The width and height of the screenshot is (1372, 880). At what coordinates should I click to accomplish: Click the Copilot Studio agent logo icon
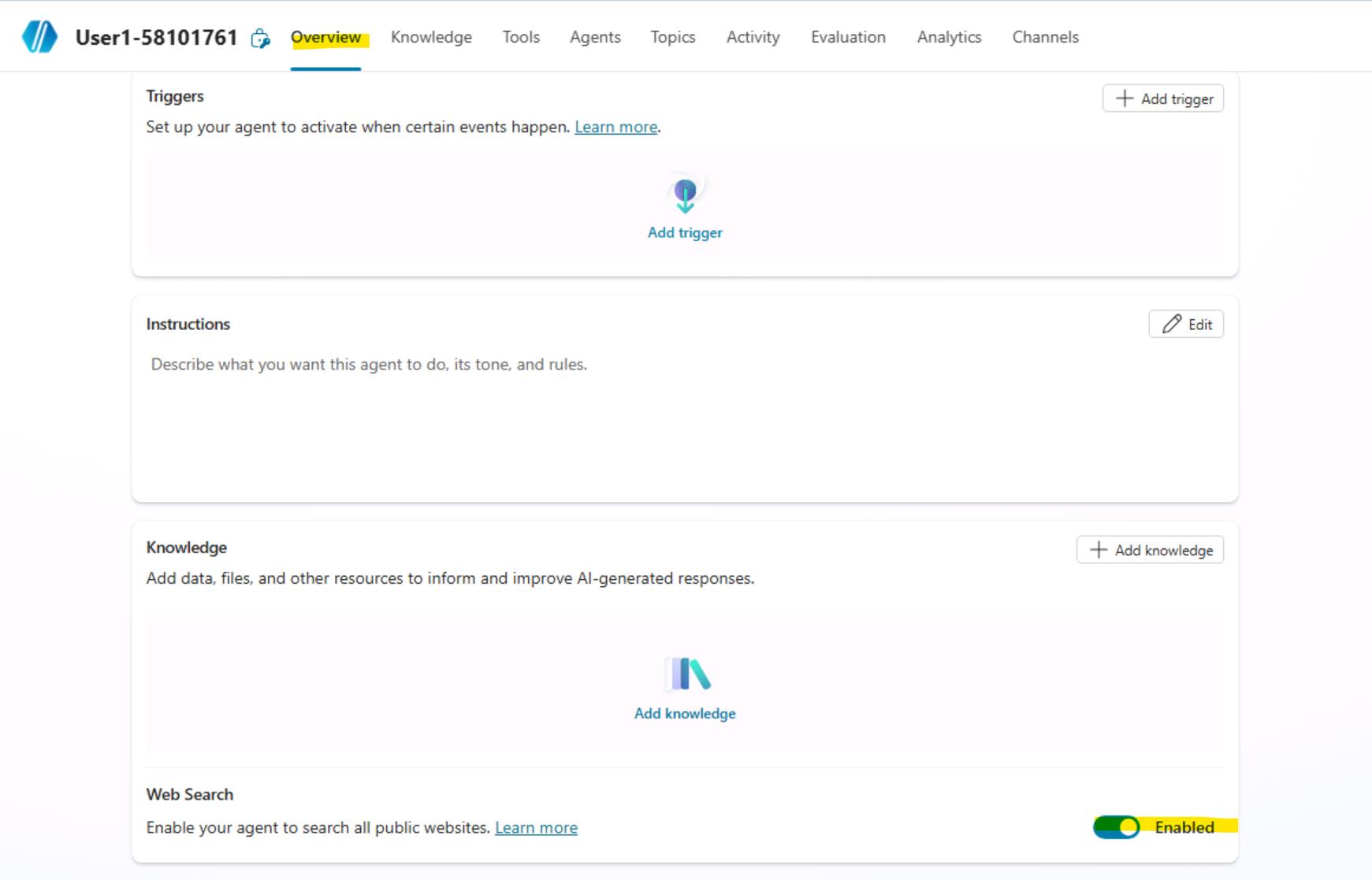pos(39,37)
